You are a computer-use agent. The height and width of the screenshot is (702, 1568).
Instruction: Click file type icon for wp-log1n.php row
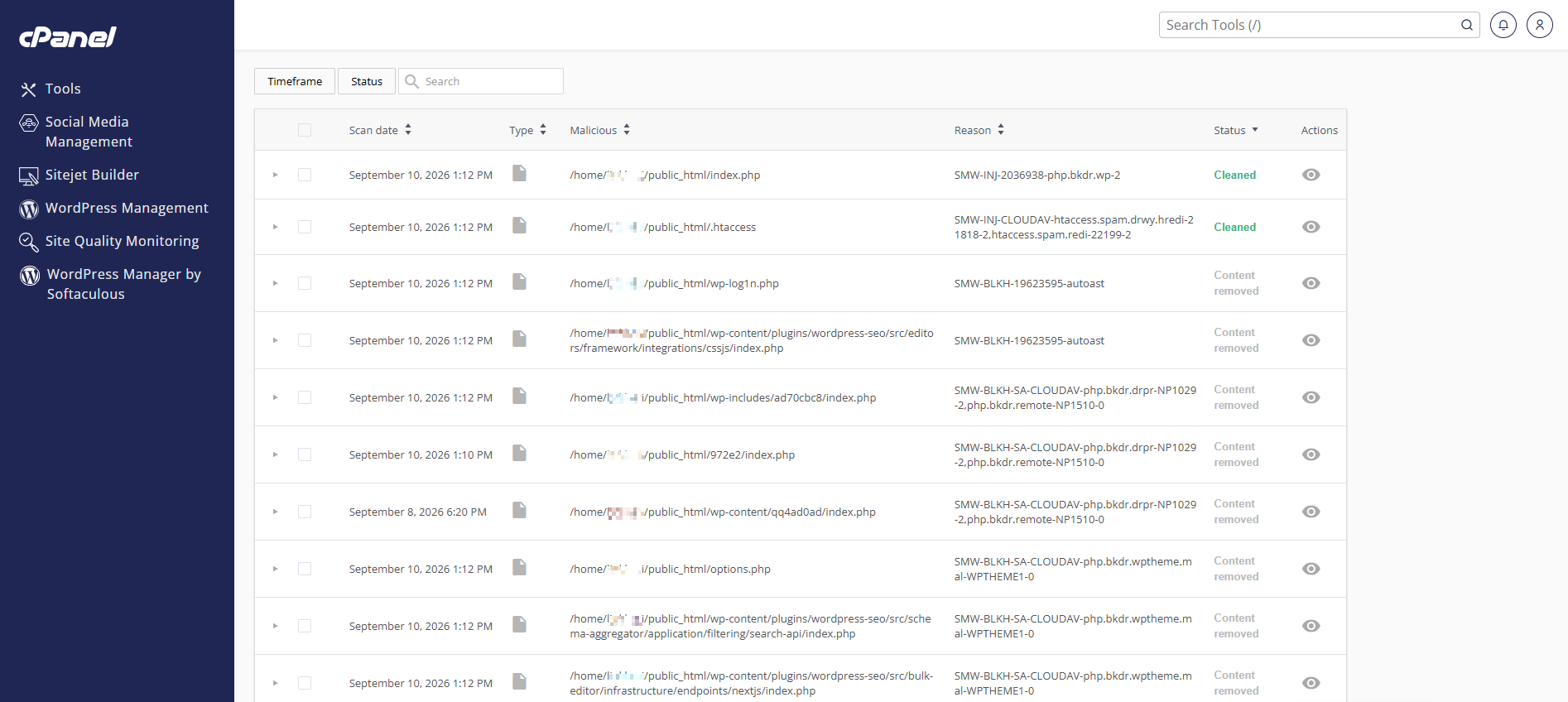coord(519,281)
